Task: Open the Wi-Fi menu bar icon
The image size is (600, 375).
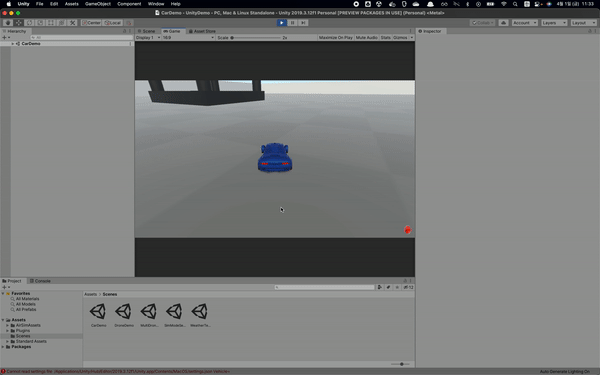Action: tap(504, 4)
